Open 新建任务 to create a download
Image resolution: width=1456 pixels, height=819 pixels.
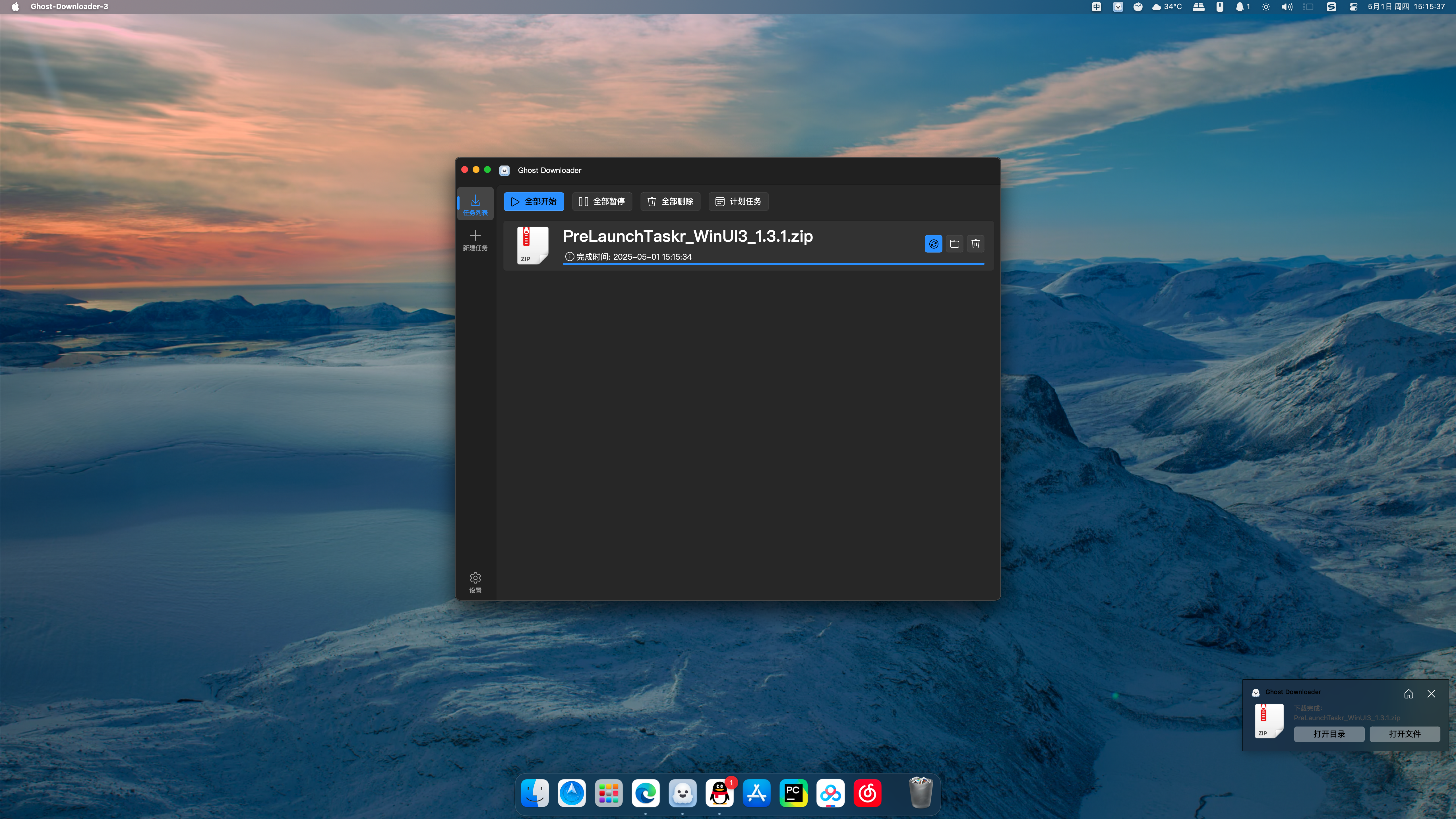[x=475, y=240]
